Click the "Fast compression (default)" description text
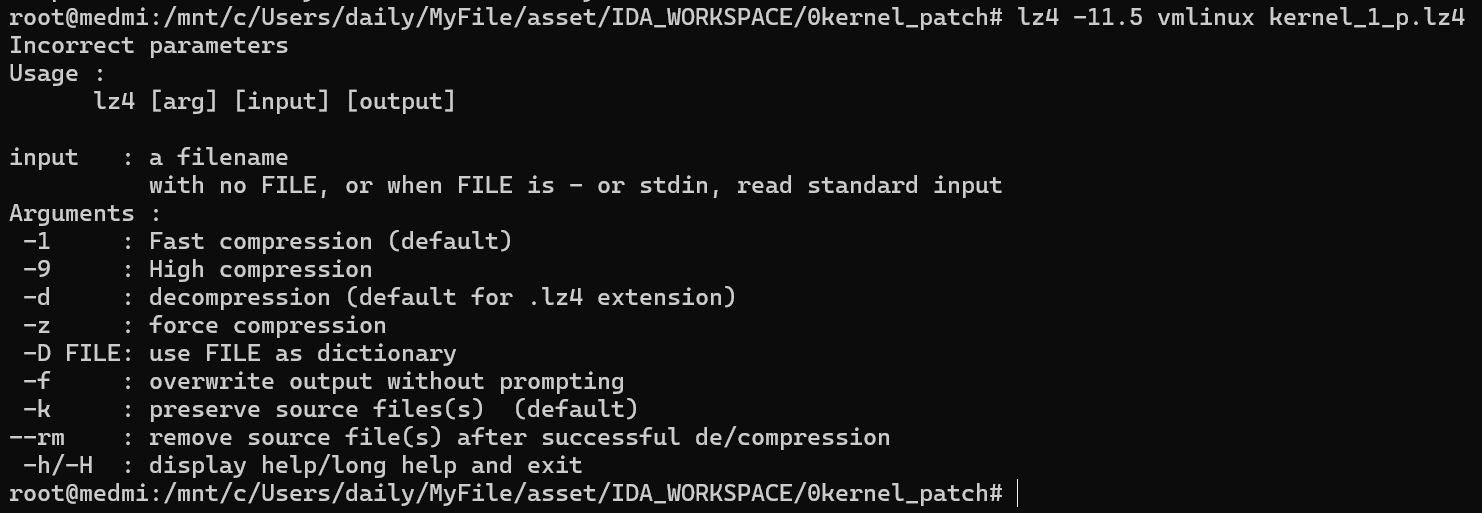This screenshot has width=1482, height=513. 330,241
